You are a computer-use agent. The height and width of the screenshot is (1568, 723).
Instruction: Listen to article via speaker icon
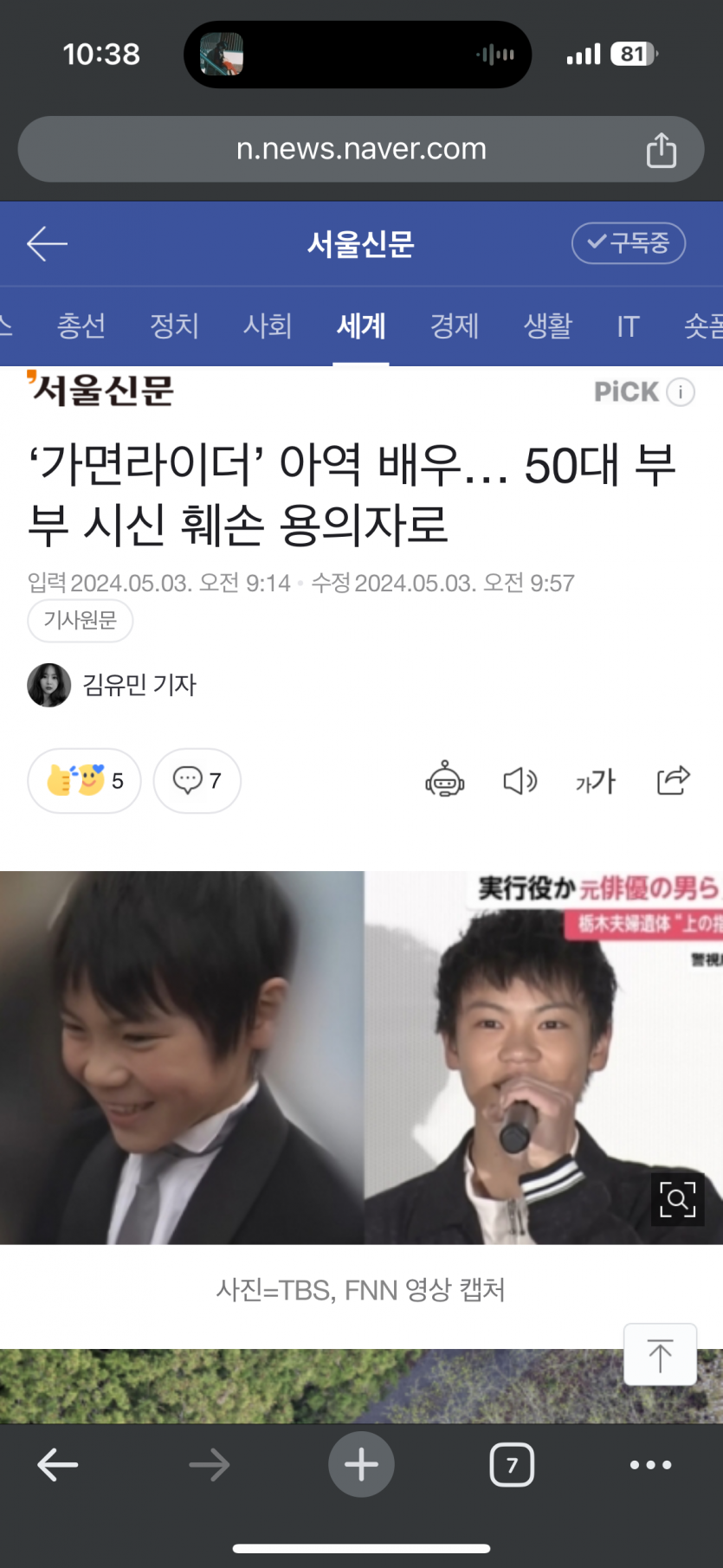pyautogui.click(x=520, y=781)
